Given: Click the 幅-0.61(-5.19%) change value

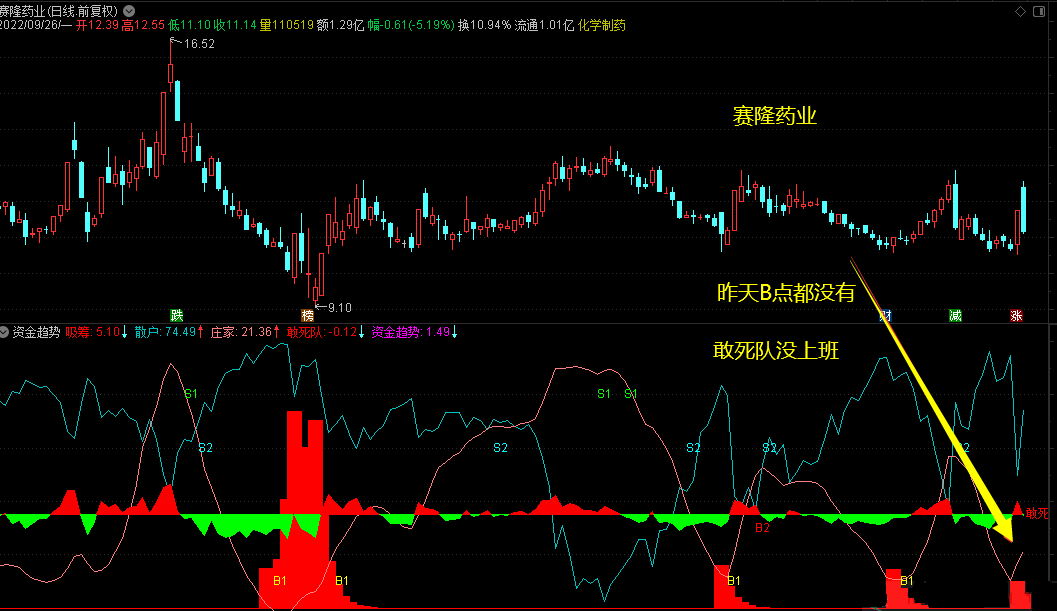Looking at the screenshot, I should pos(411,25).
